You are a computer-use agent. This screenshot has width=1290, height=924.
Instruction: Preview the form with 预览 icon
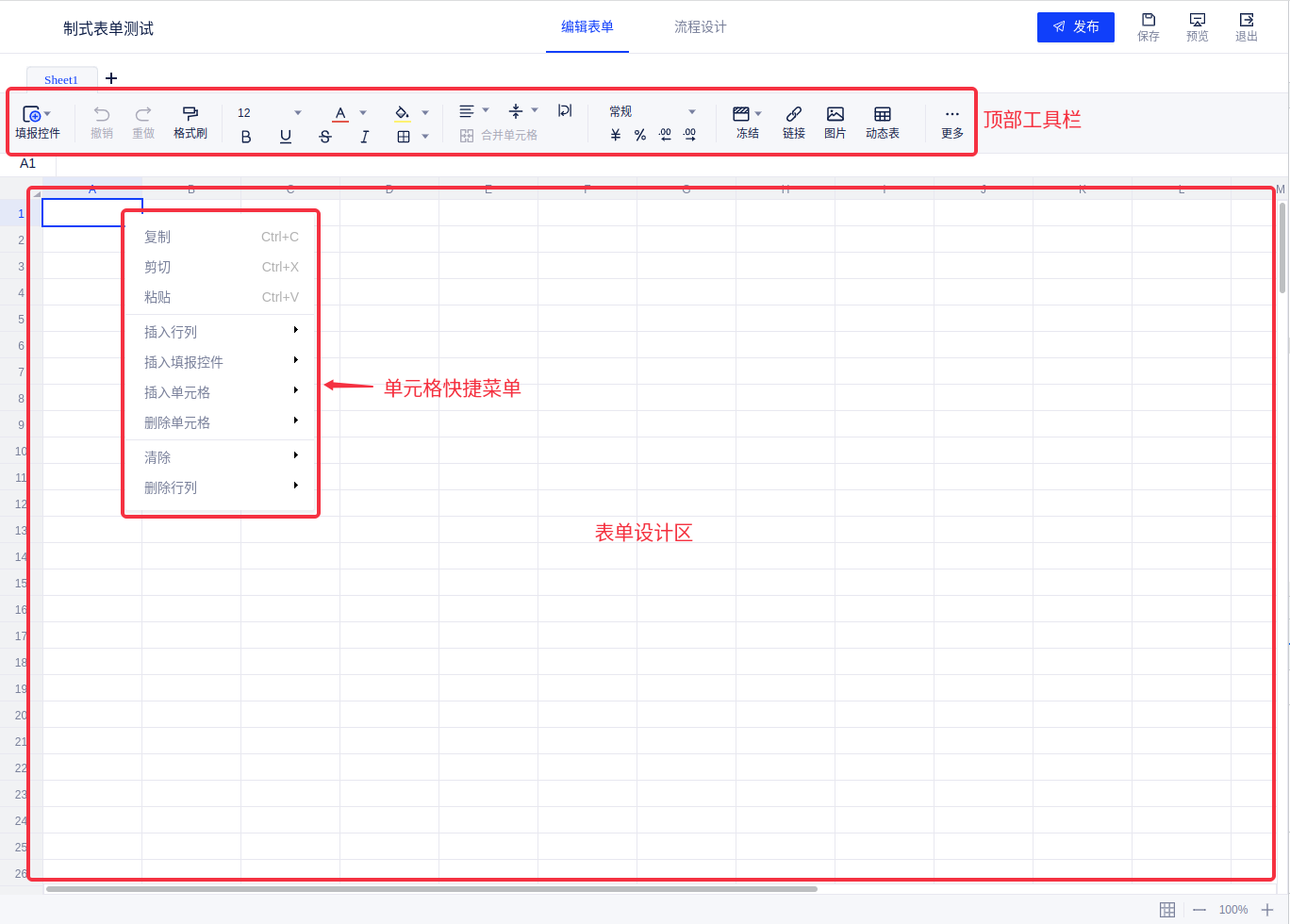coord(1197,26)
